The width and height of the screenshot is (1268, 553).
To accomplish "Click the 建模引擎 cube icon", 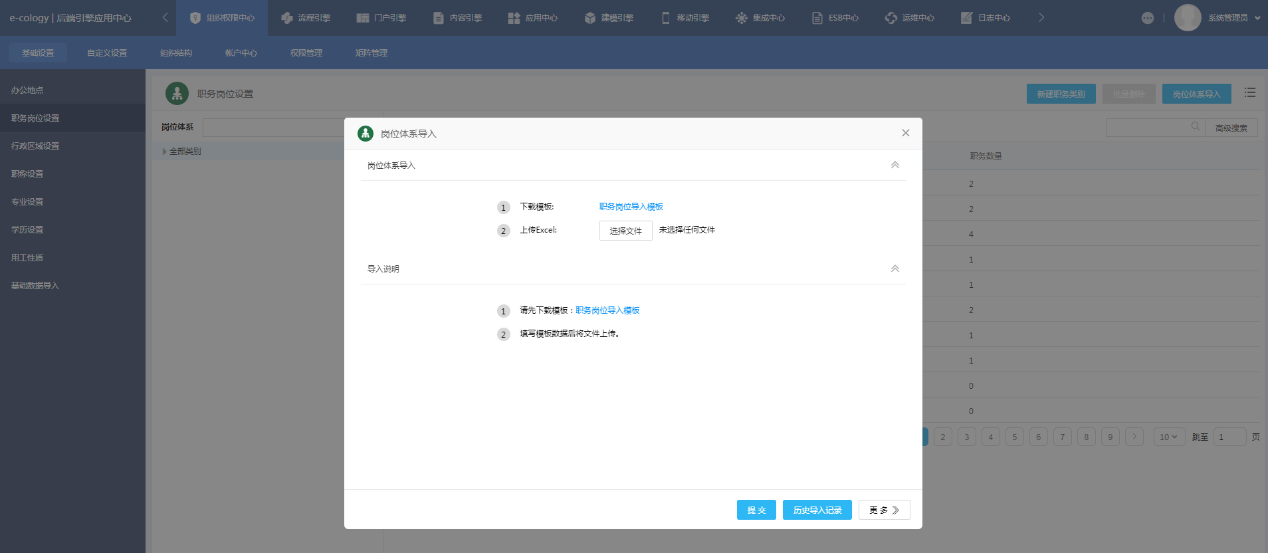I will pyautogui.click(x=590, y=18).
